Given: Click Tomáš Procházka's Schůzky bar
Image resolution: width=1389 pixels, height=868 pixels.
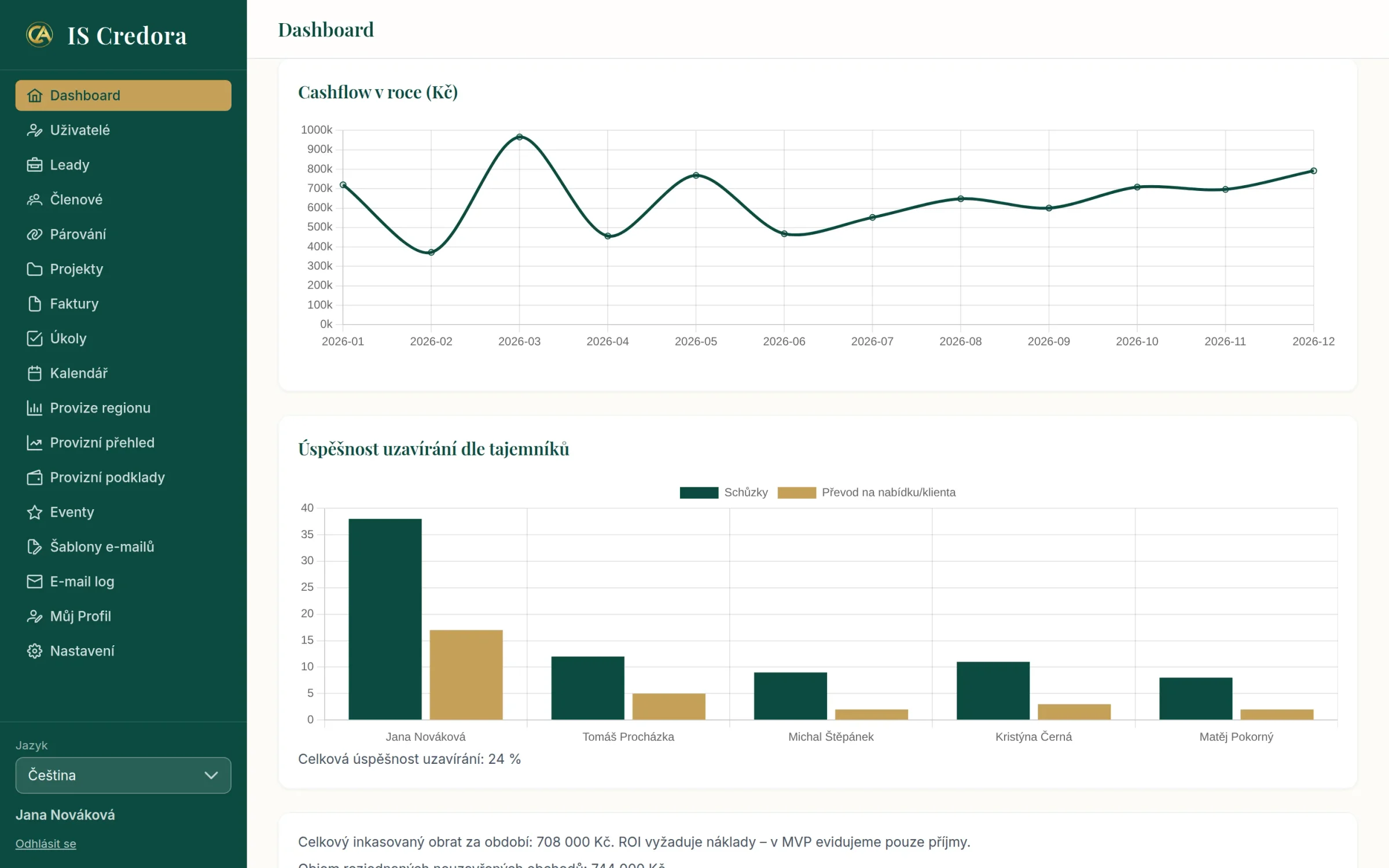Looking at the screenshot, I should coord(587,688).
